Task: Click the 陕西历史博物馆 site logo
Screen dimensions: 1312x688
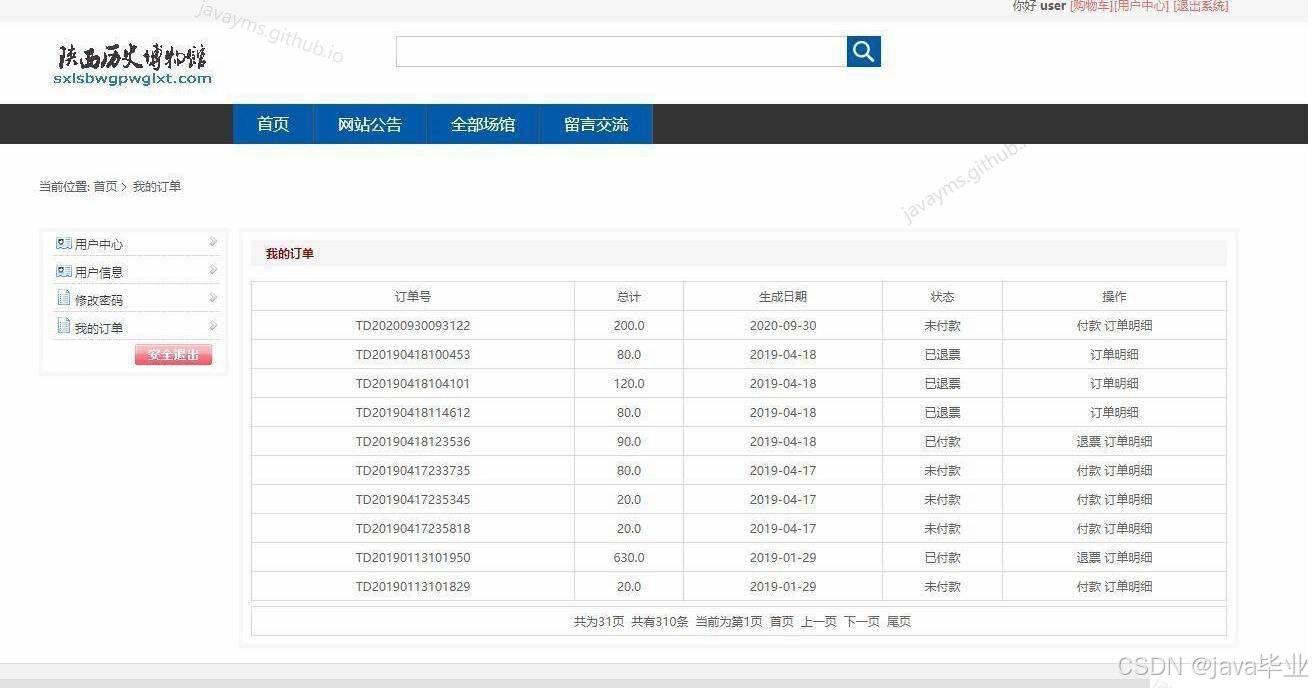Action: [x=133, y=63]
